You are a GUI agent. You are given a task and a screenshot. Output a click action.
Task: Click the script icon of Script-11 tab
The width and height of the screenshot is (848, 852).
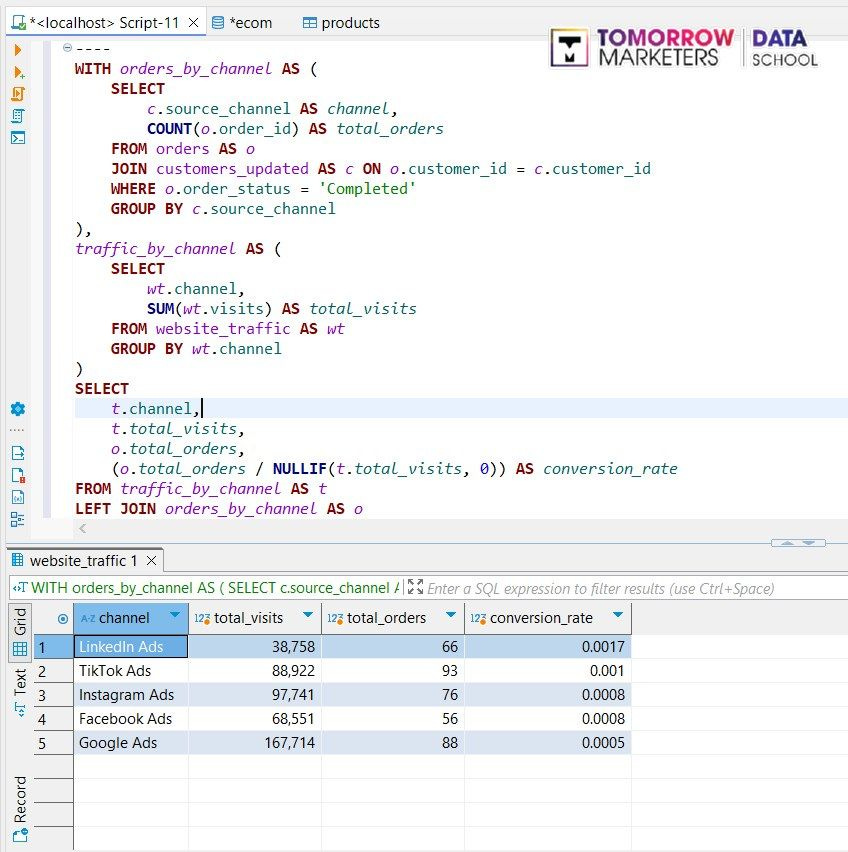pyautogui.click(x=19, y=23)
